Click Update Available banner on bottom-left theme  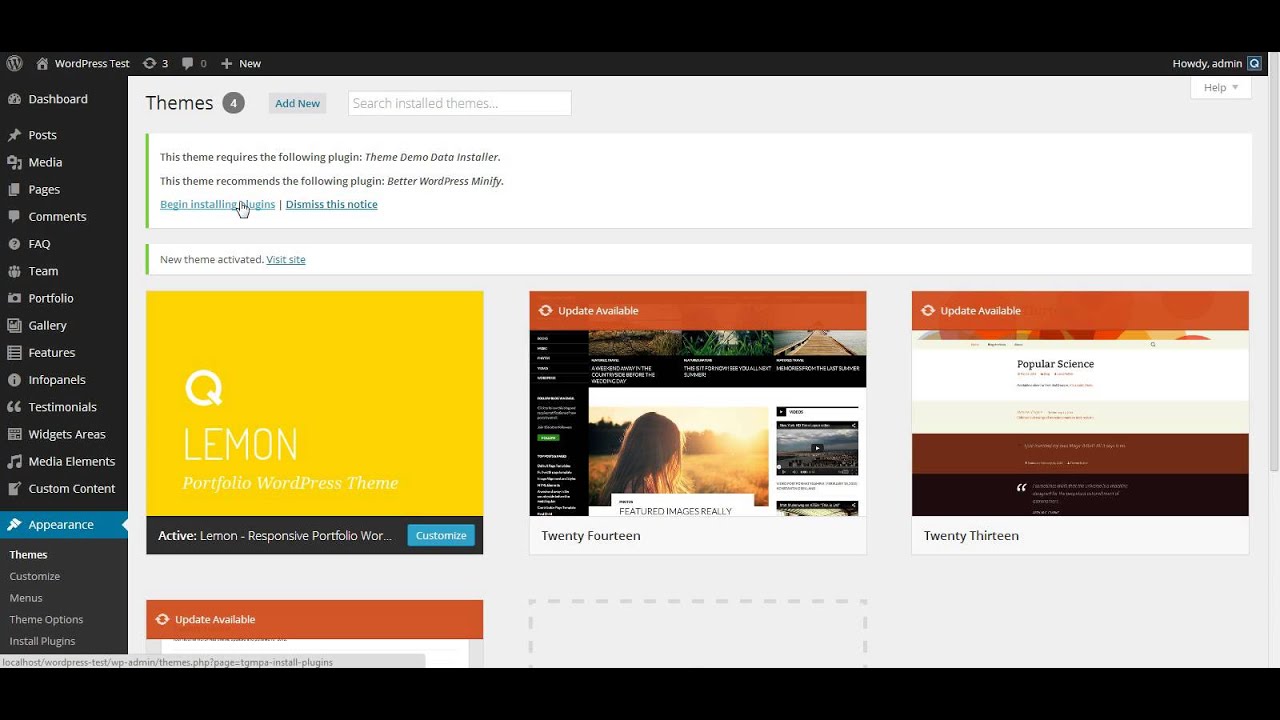click(314, 619)
